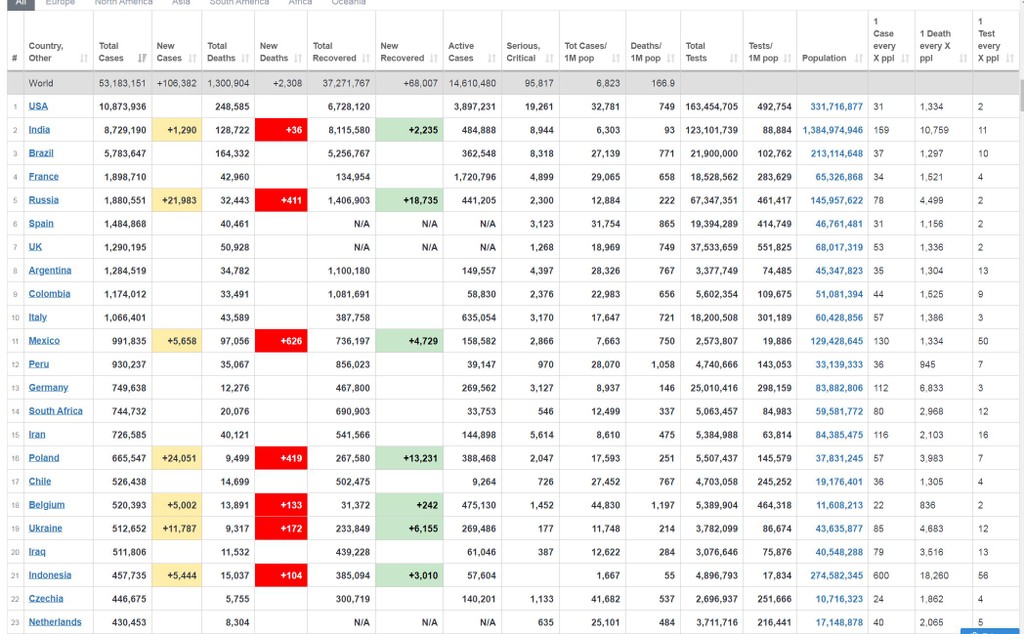Follow the Ukraine country link
1024x634 pixels.
[x=45, y=528]
